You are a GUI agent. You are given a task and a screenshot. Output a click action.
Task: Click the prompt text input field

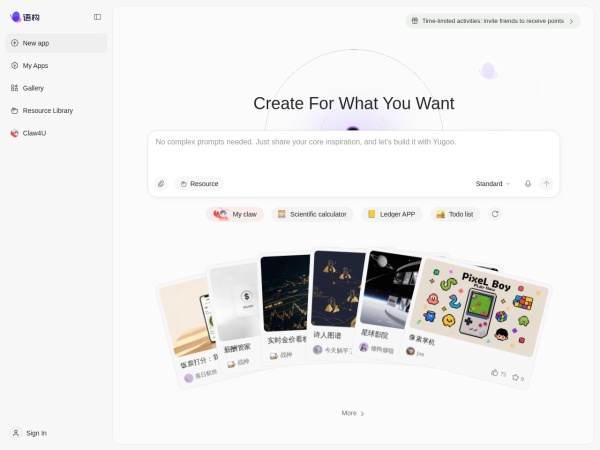click(354, 154)
